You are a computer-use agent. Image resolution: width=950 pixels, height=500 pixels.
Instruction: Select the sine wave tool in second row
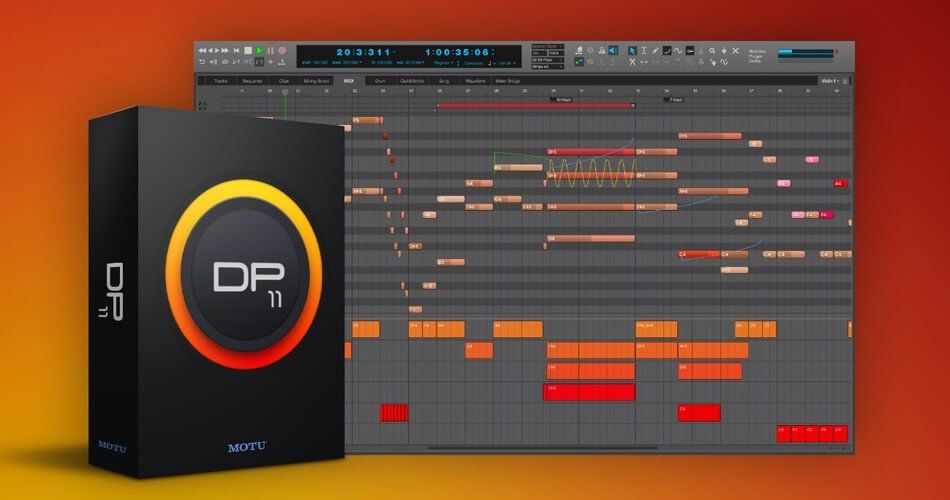tap(724, 62)
